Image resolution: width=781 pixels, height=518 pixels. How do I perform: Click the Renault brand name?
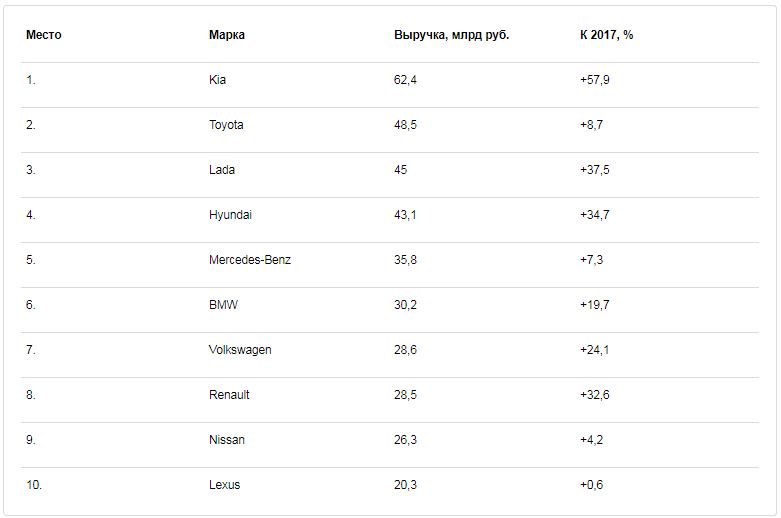tap(229, 395)
